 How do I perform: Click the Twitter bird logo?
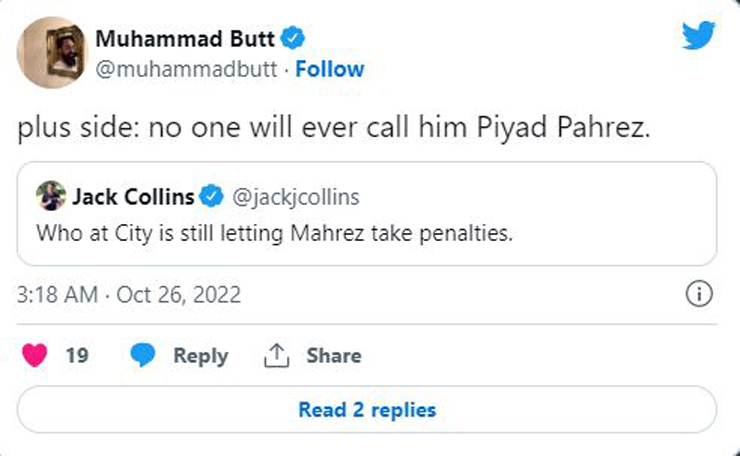tap(699, 36)
